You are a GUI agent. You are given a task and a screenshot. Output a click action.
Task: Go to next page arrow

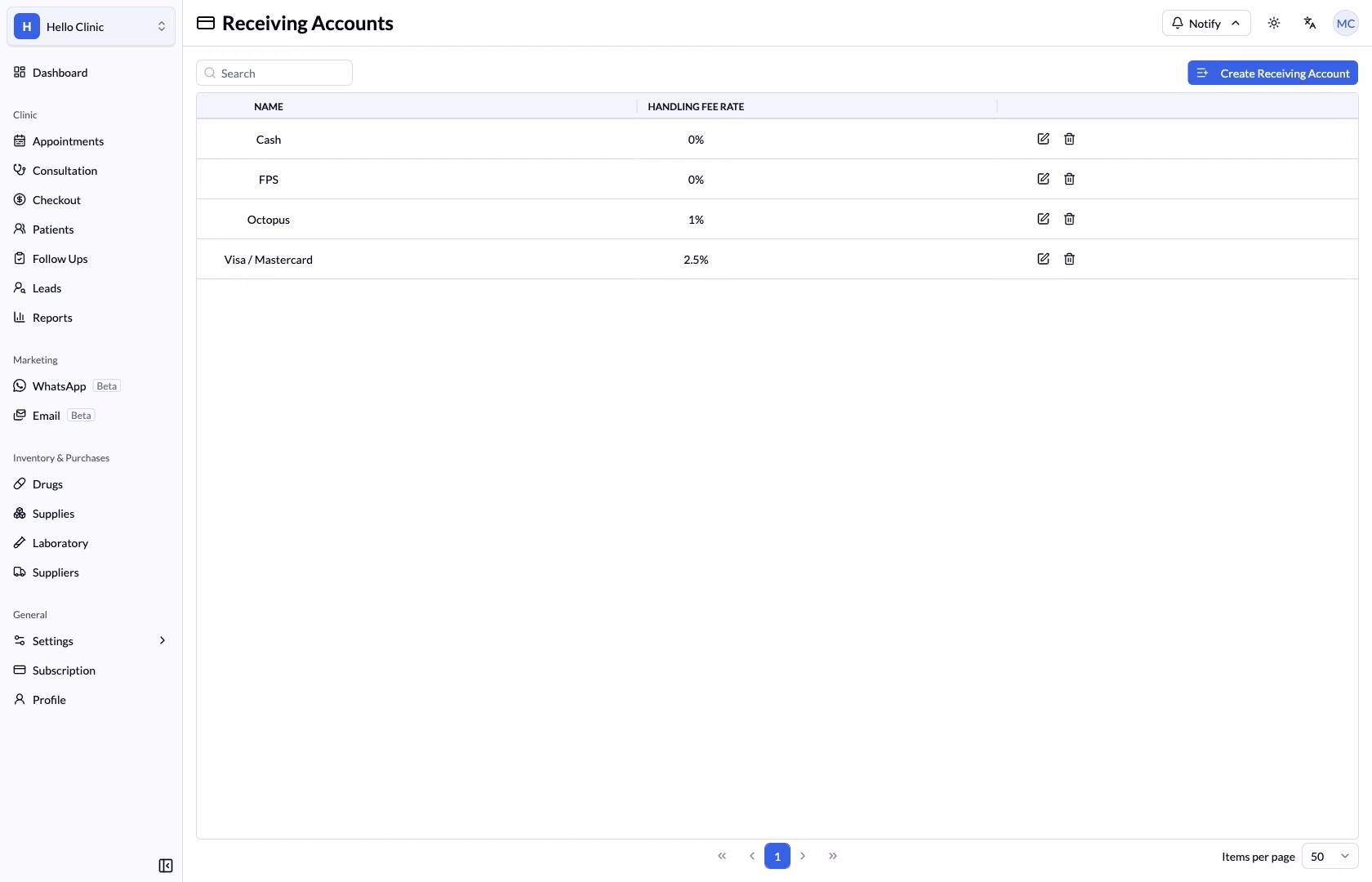(x=803, y=856)
